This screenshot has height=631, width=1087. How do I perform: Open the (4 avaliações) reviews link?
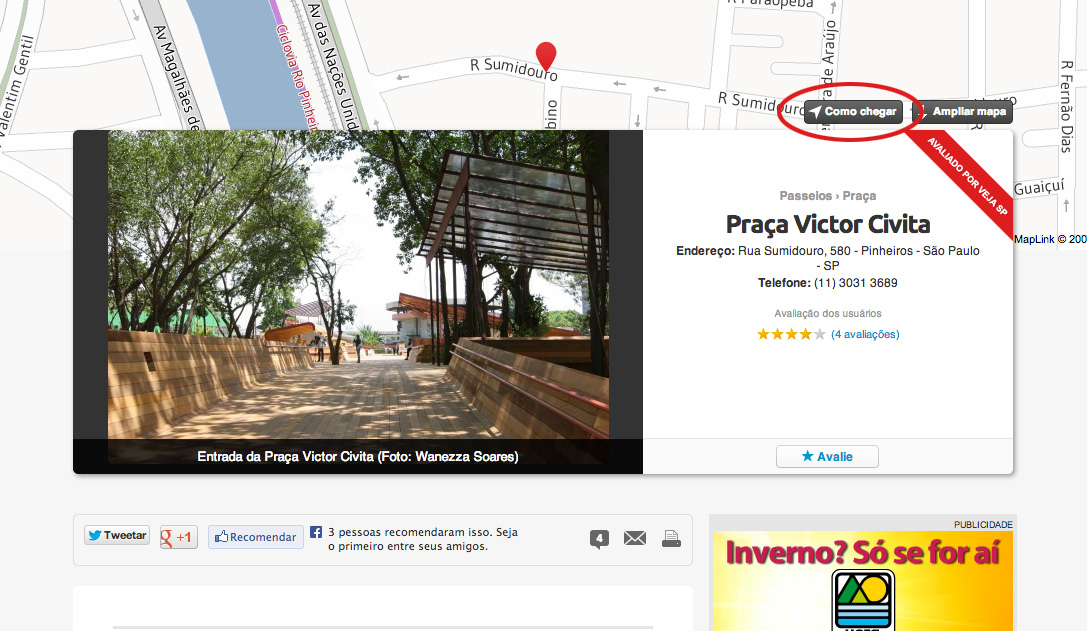coord(865,334)
